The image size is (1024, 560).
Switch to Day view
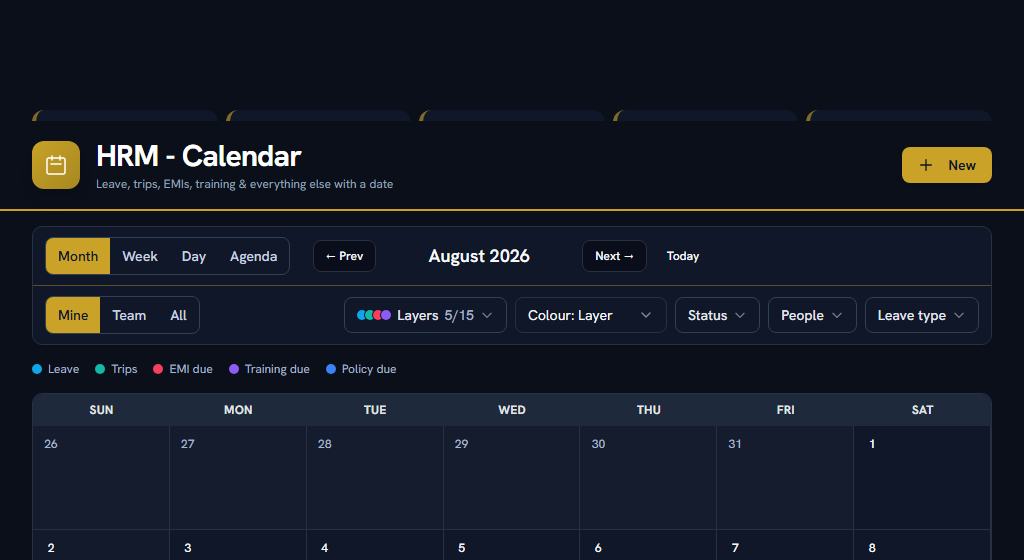pos(193,257)
